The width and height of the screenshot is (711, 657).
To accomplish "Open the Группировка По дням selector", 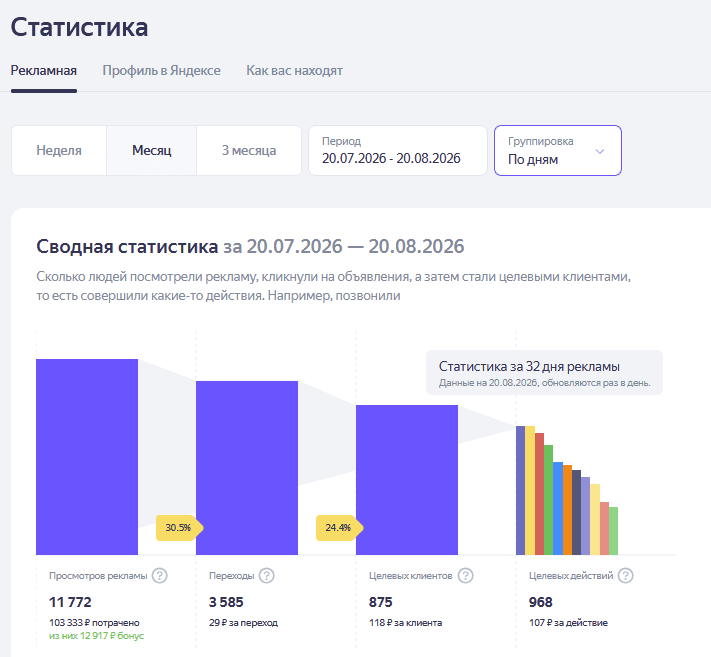I will click(558, 151).
